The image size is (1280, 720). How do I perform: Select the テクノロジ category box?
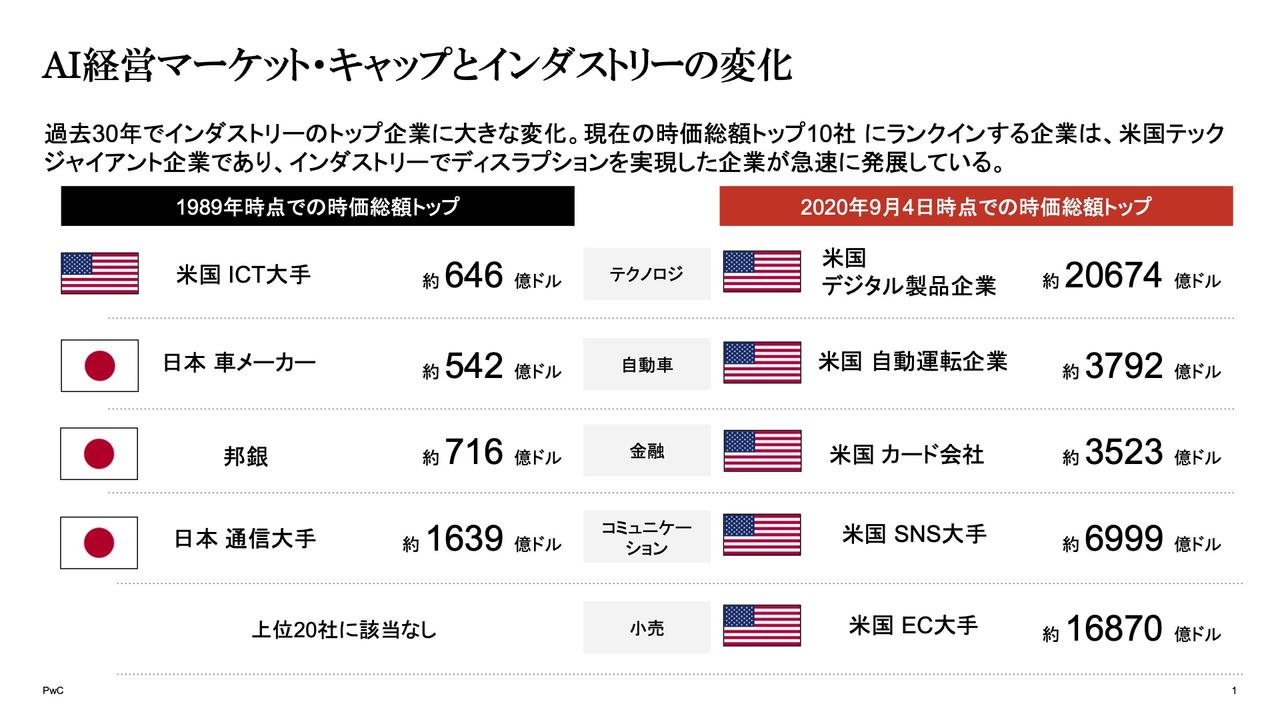coord(647,274)
